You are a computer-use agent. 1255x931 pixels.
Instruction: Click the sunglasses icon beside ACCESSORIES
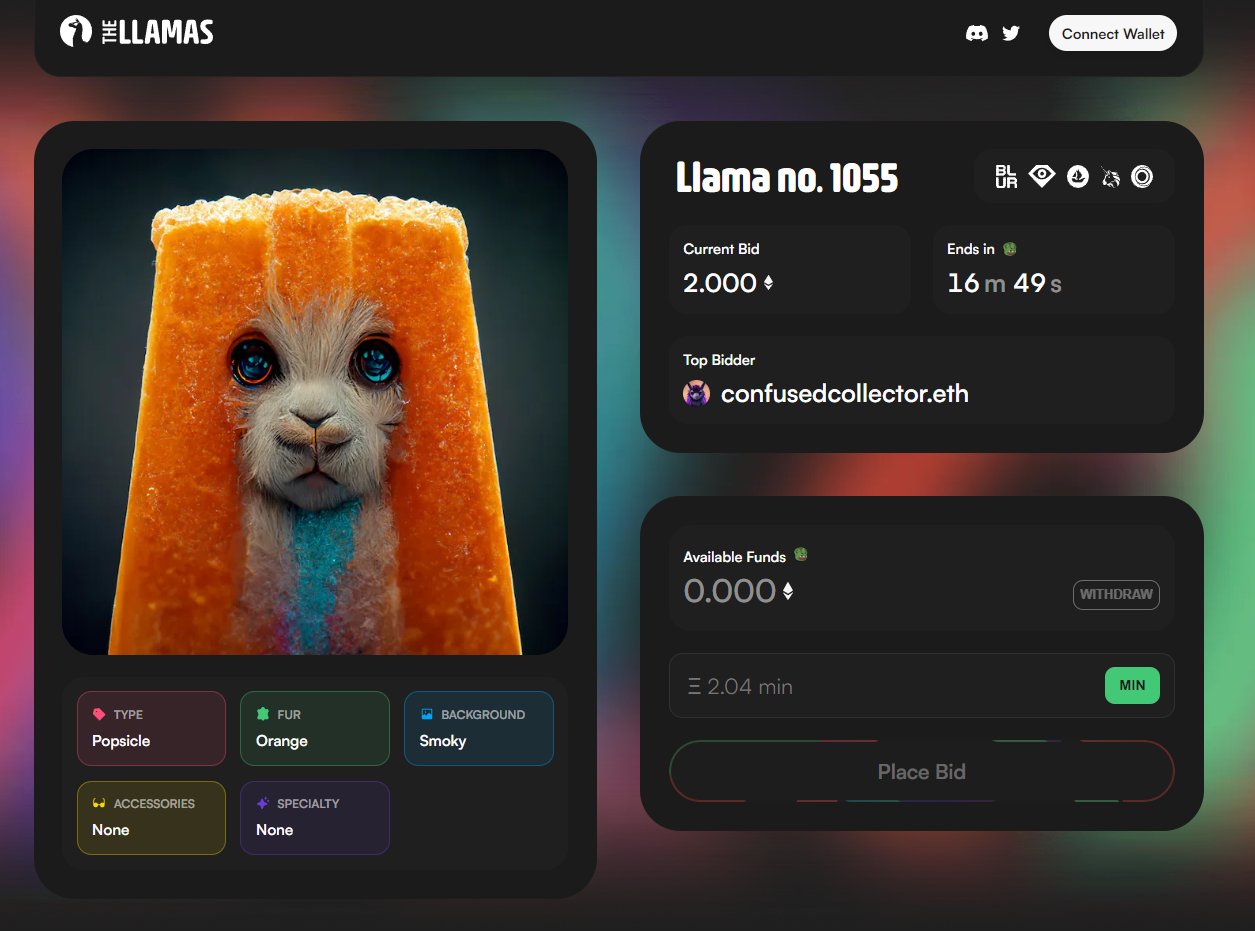99,803
